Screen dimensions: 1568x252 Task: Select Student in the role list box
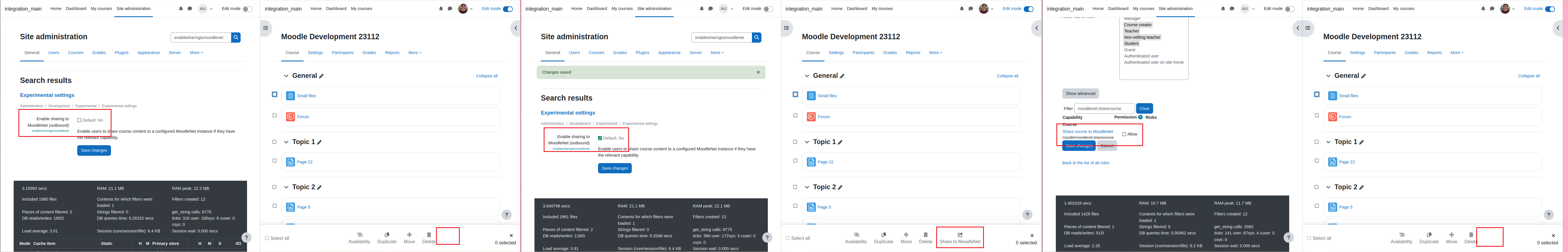(1132, 44)
